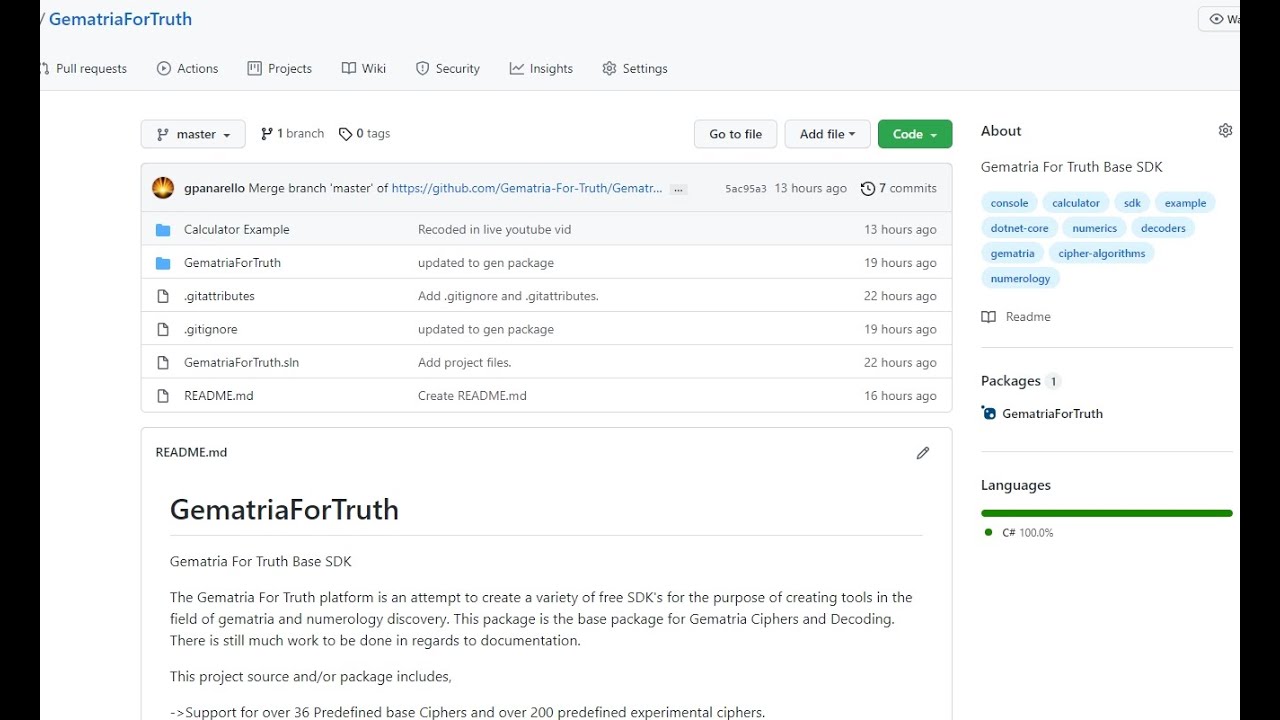
Task: Go to the Settings tab
Action: tap(635, 69)
